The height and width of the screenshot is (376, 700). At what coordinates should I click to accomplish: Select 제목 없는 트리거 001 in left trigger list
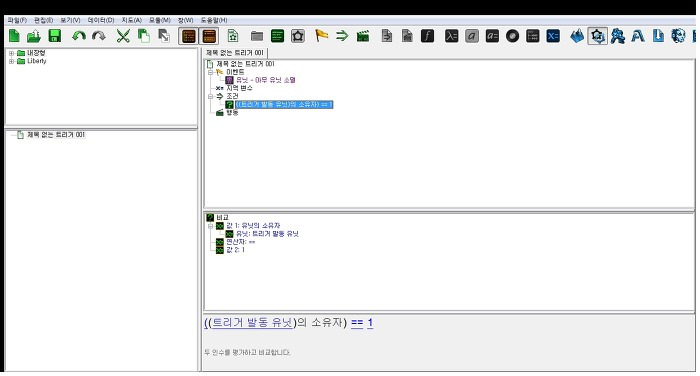56,135
